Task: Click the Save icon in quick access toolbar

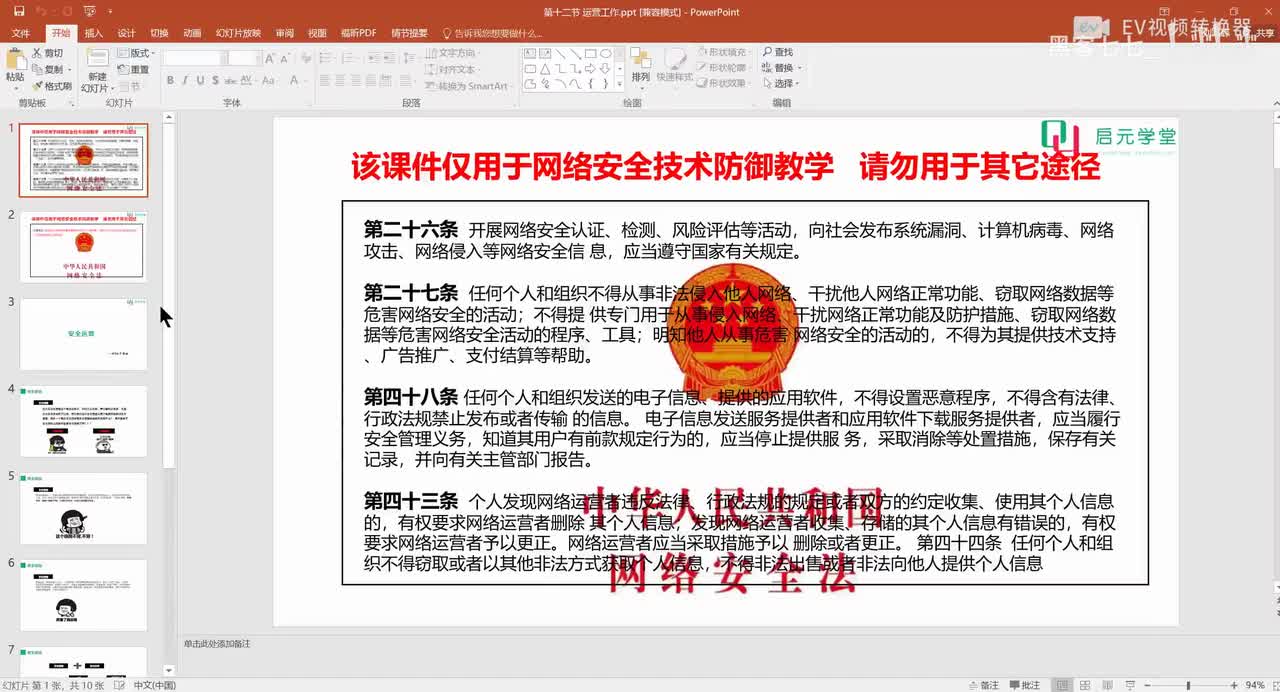Action: click(18, 12)
